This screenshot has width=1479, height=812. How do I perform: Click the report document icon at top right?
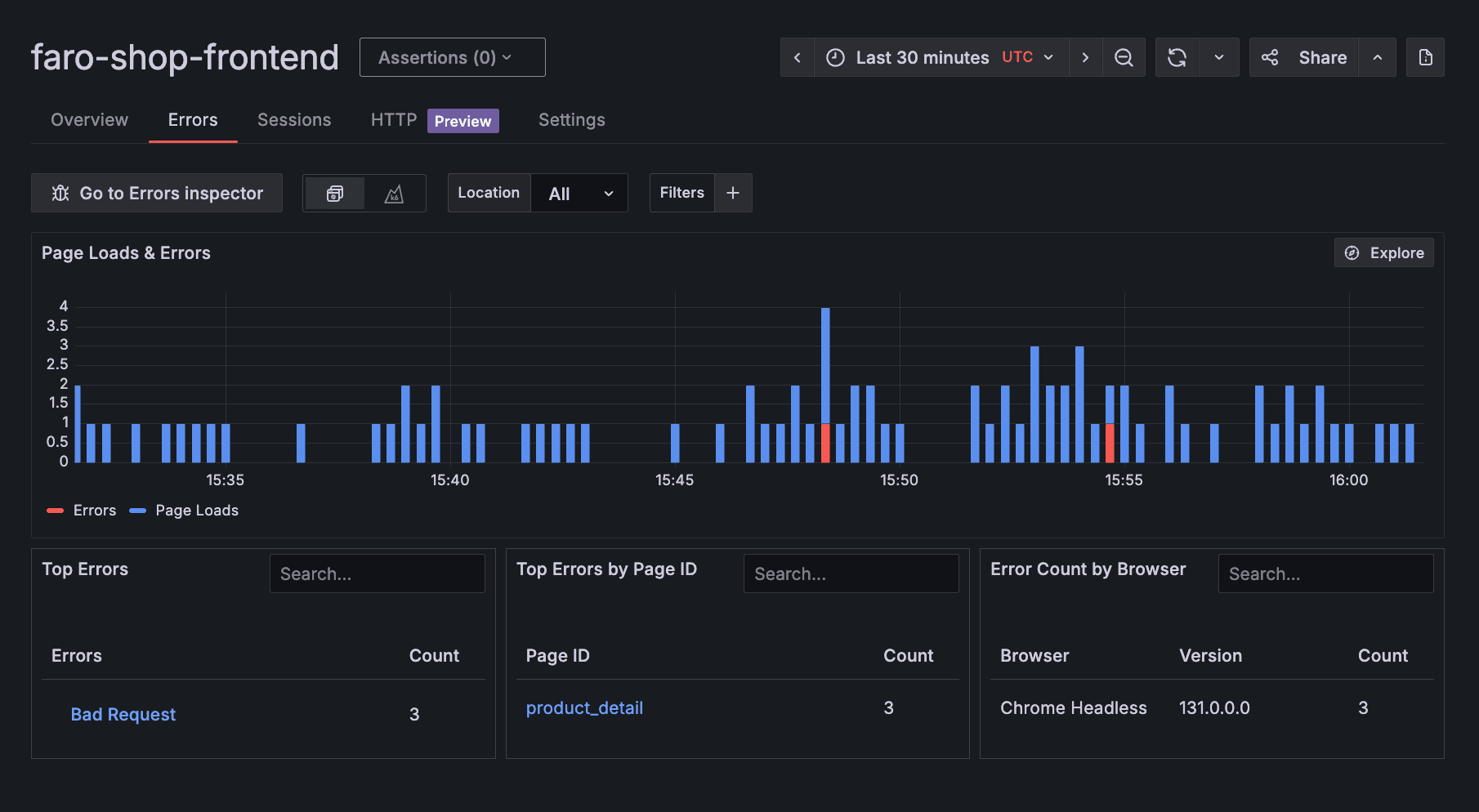pos(1425,57)
